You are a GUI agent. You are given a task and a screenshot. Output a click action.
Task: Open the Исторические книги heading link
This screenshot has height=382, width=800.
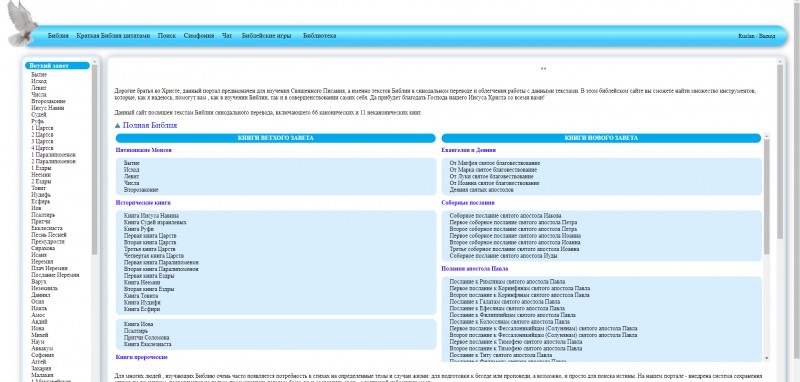coord(143,203)
